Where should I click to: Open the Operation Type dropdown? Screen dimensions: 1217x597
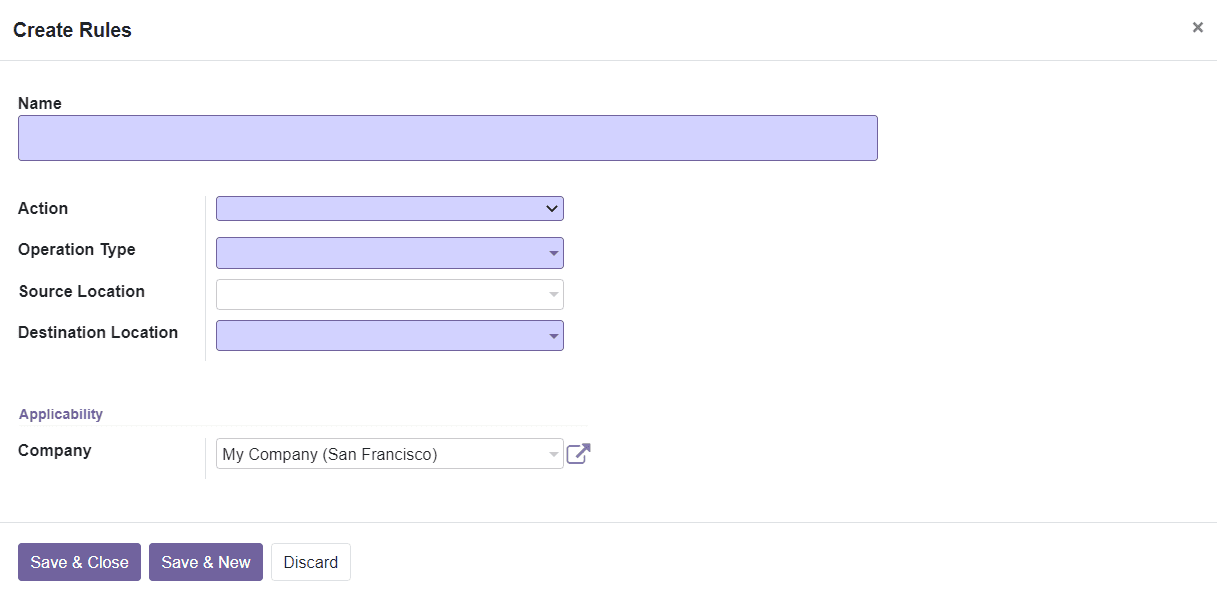390,253
